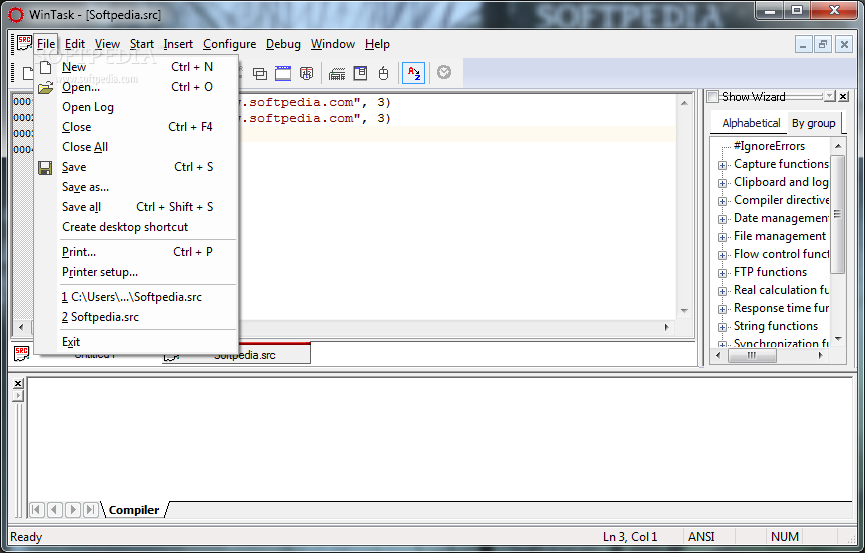Image resolution: width=865 pixels, height=553 pixels.
Task: Click the spy window with hand icon
Action: click(x=306, y=73)
